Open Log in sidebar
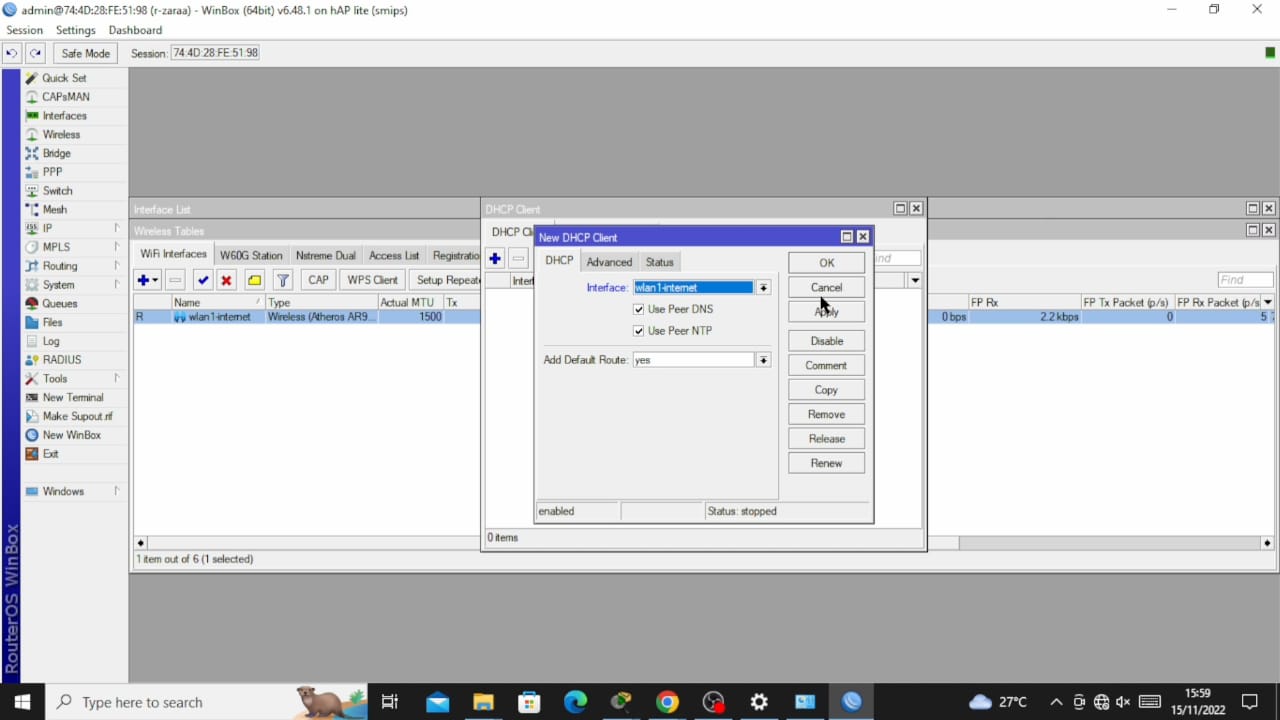Screen dimensions: 1280x720 50,341
